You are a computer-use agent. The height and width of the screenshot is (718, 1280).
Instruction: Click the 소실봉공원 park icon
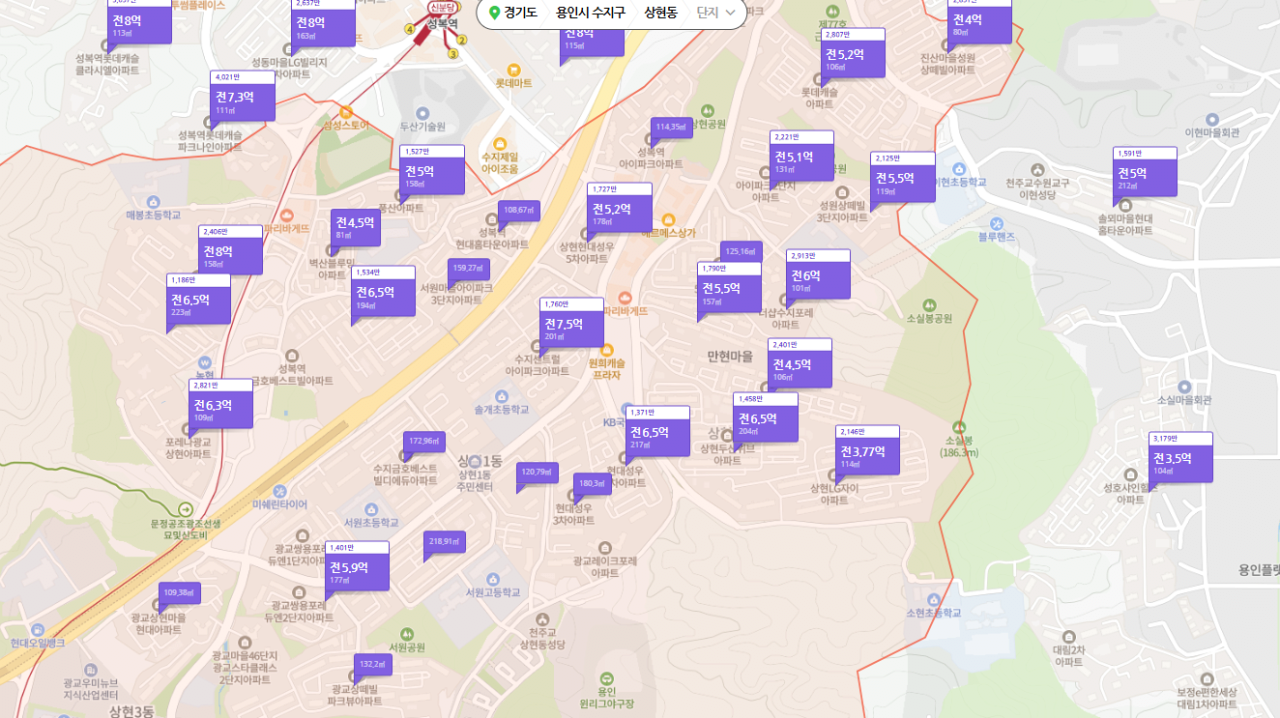(929, 305)
